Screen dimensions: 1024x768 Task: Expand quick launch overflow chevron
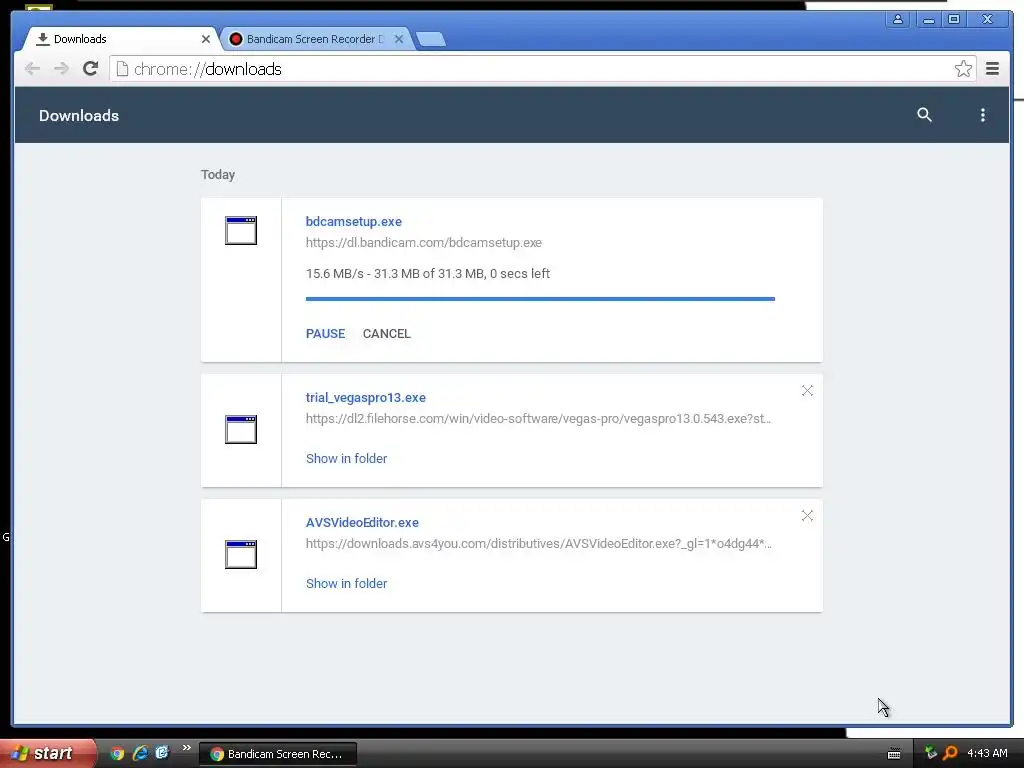187,748
